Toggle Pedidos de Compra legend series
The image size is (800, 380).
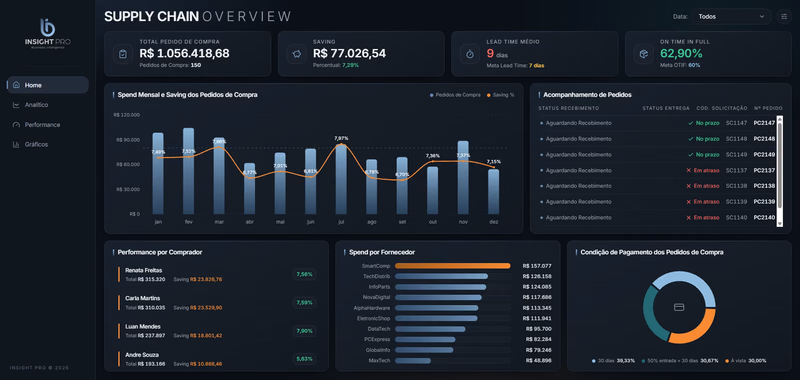pyautogui.click(x=455, y=95)
